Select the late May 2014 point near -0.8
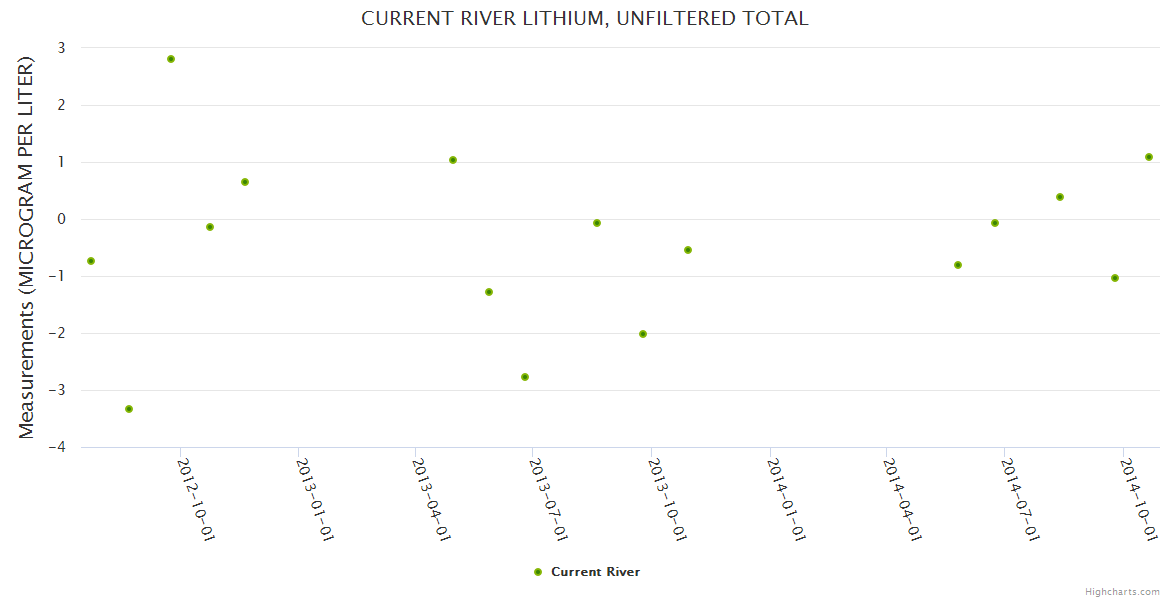 (958, 265)
